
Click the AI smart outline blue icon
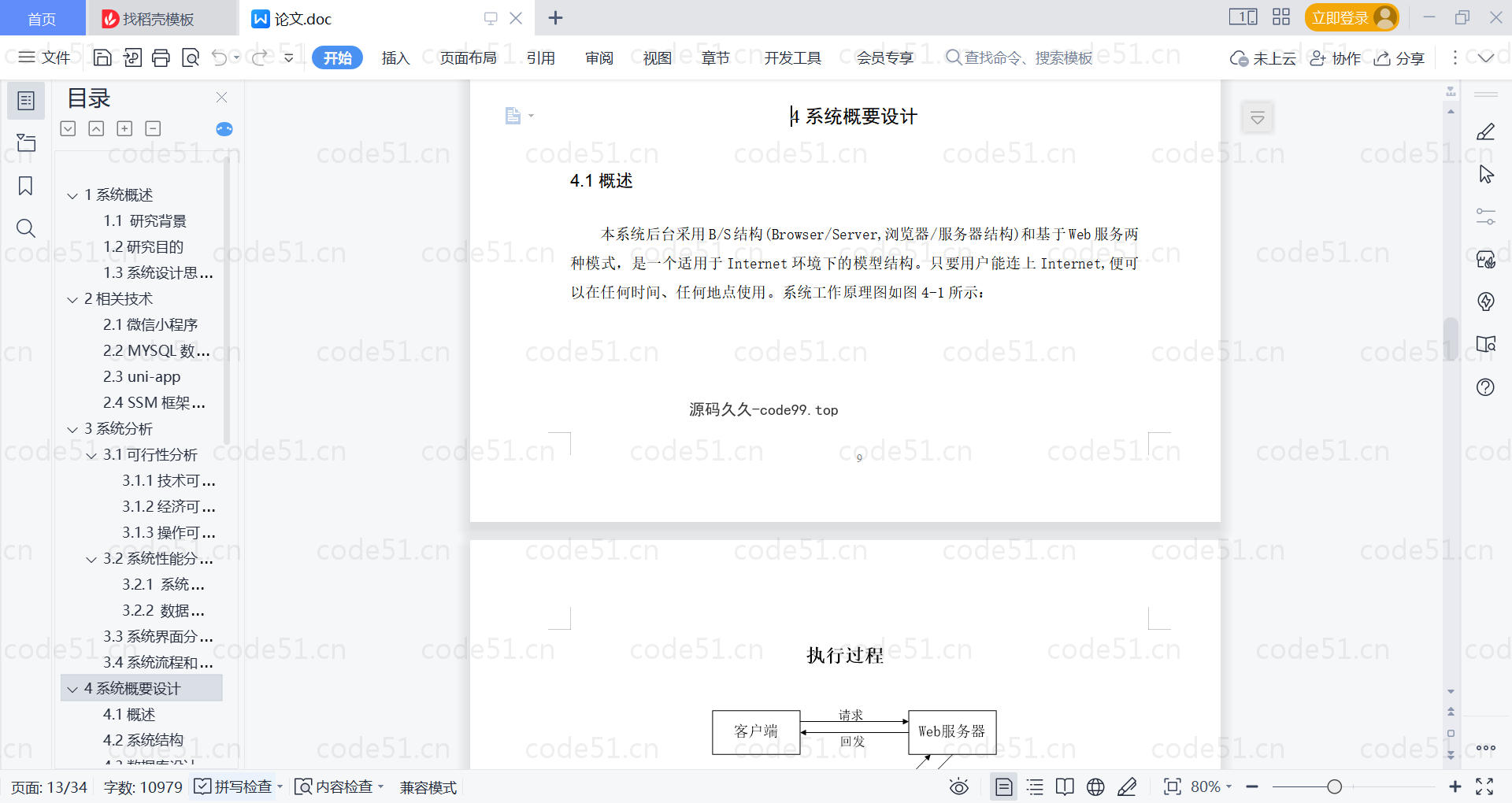click(224, 129)
